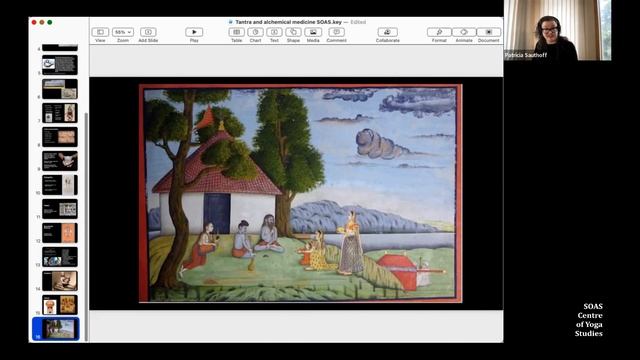Viewport: 640px width, 360px height.
Task: Select slide 5 thumbnail in navigator
Action: point(60,65)
